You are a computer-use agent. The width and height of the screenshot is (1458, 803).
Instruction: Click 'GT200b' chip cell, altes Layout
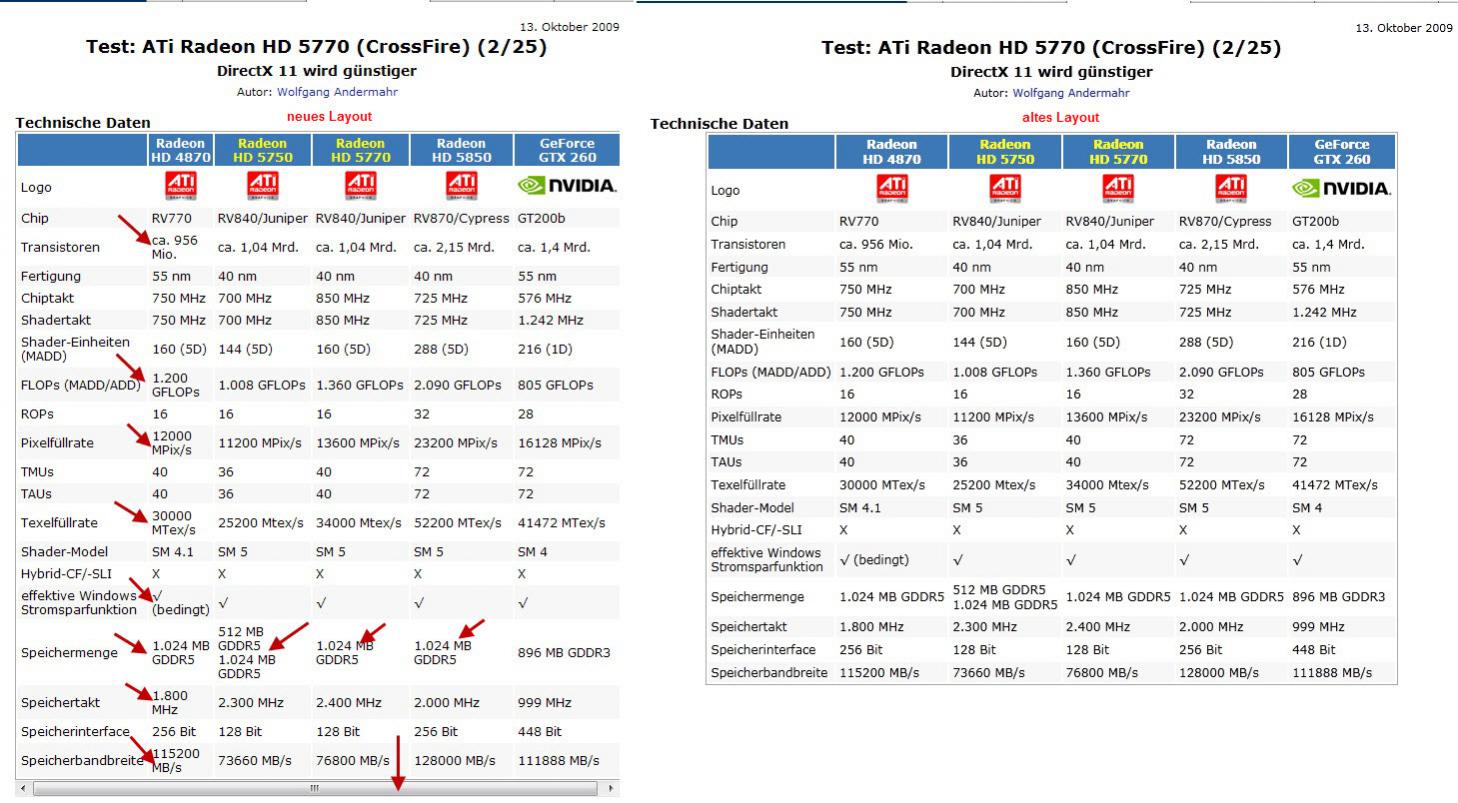(1315, 221)
